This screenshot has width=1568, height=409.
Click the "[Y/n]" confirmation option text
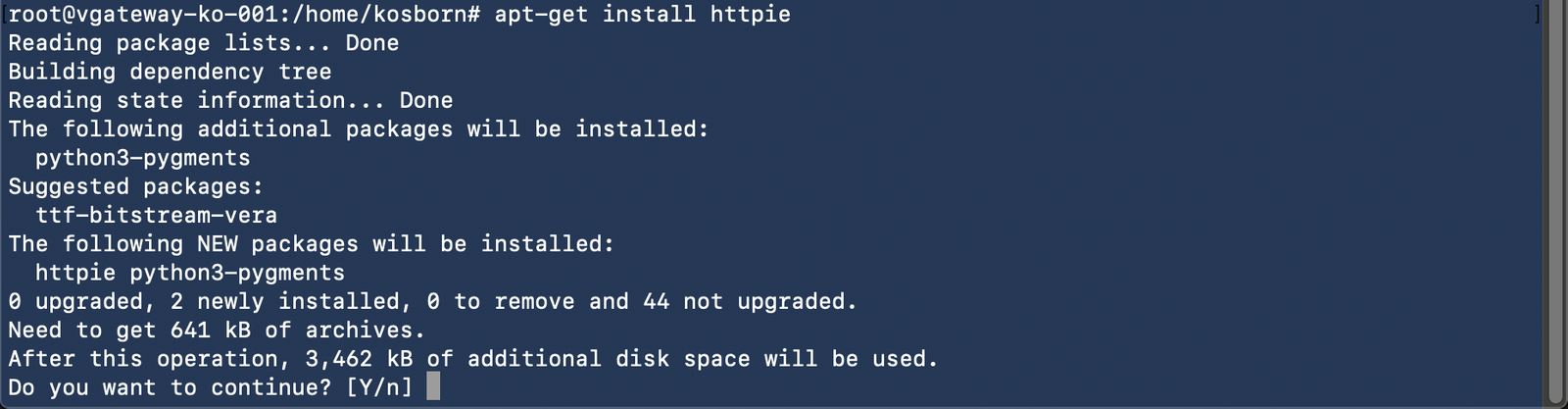[379, 387]
